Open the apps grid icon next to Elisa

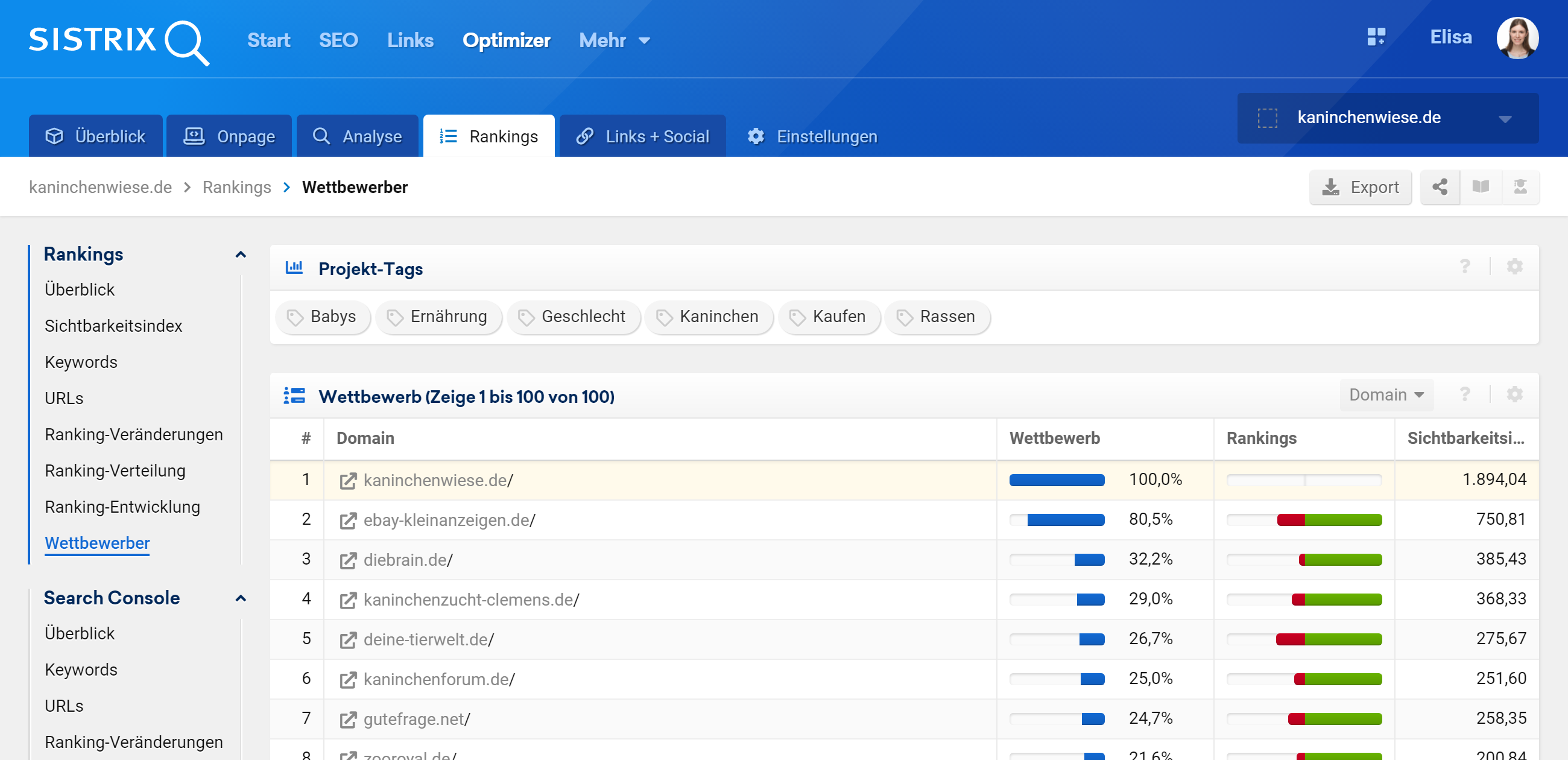(1376, 37)
